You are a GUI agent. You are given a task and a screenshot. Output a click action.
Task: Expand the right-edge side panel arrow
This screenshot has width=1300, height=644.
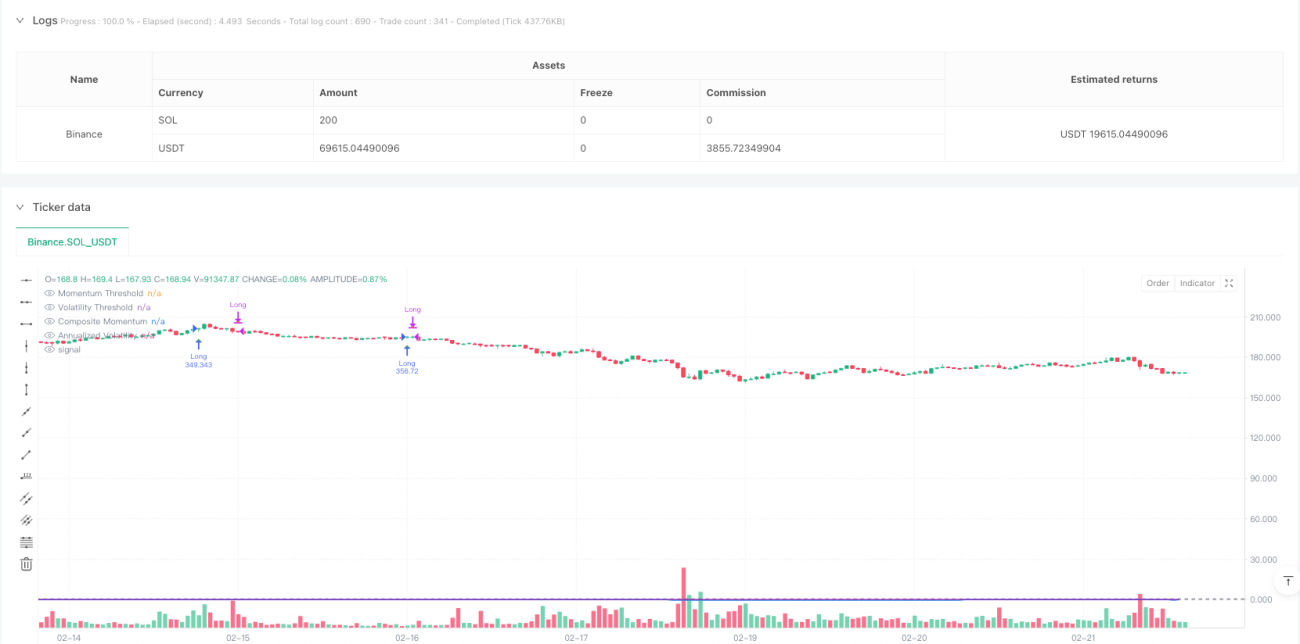point(1289,580)
